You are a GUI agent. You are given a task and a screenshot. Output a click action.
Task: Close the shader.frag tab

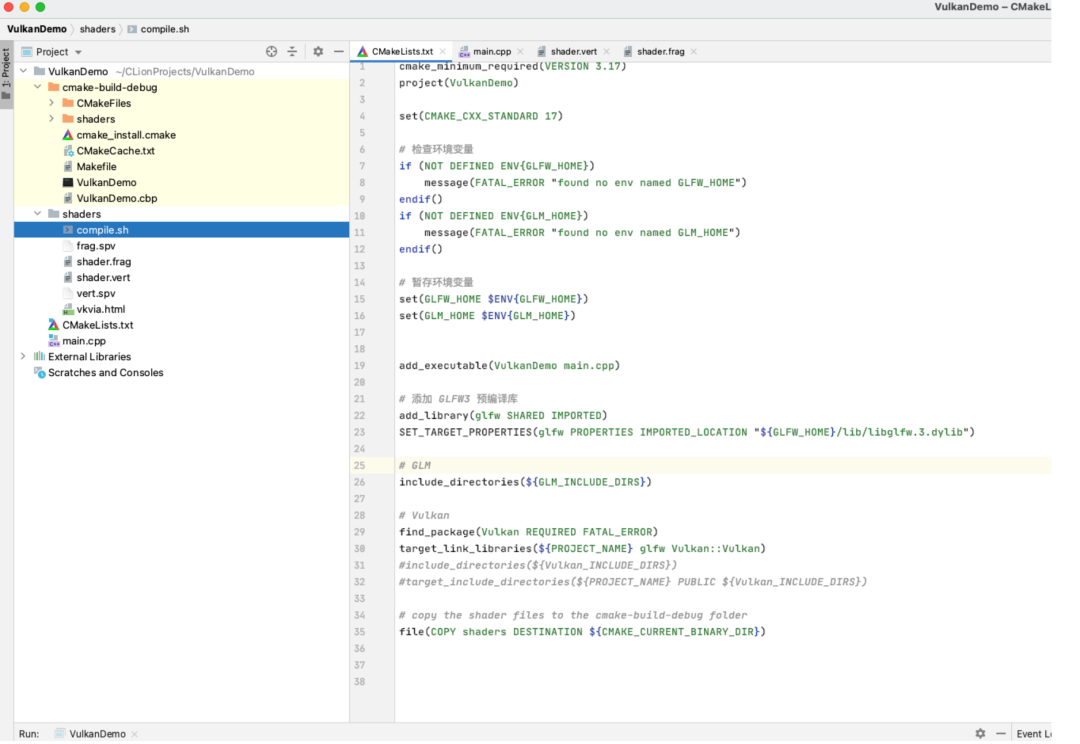(x=694, y=52)
